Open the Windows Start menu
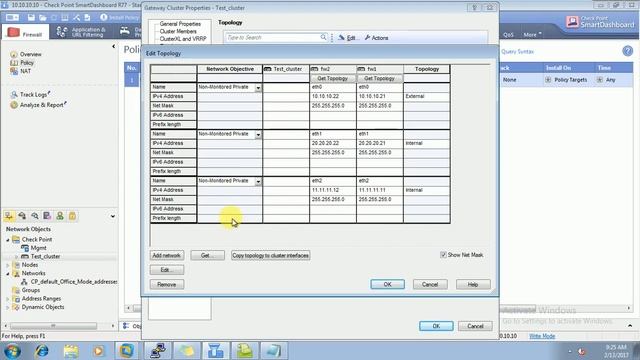The image size is (640, 360). pos(13,351)
